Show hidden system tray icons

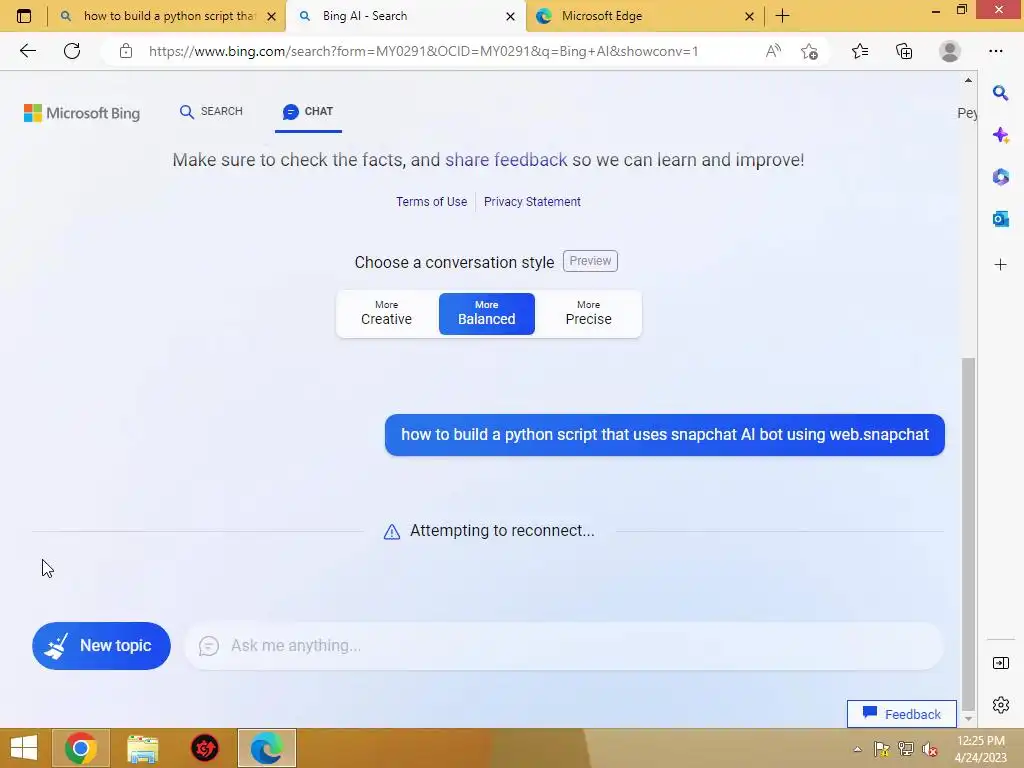pyautogui.click(x=857, y=749)
